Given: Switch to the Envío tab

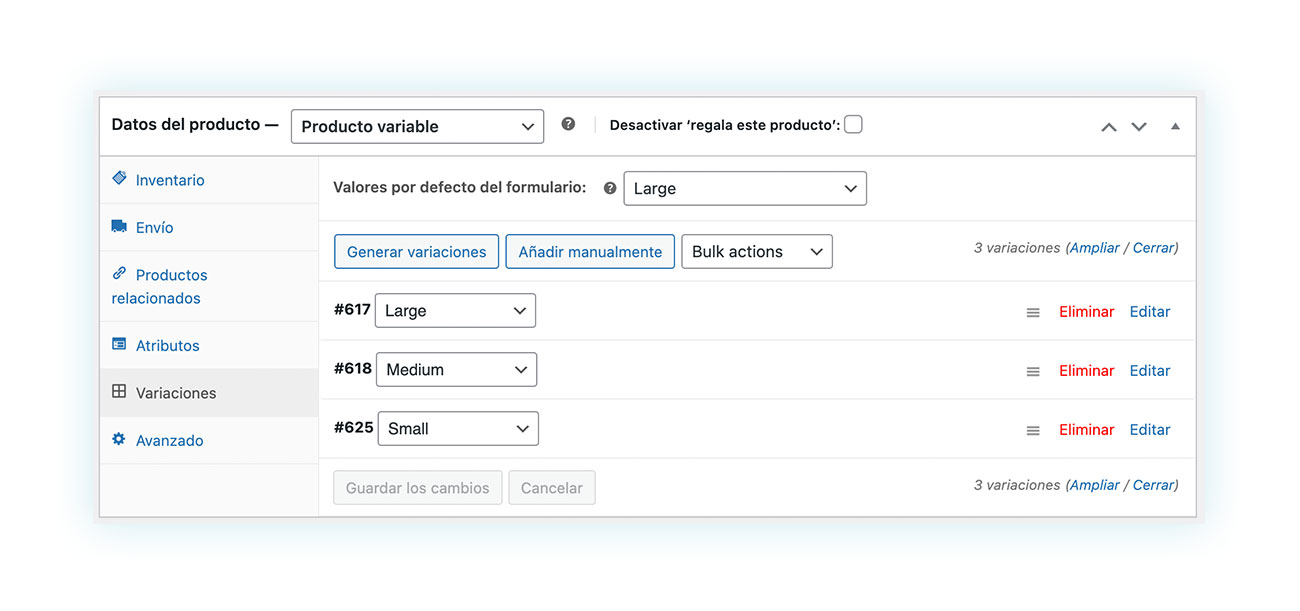Looking at the screenshot, I should pos(209,227).
